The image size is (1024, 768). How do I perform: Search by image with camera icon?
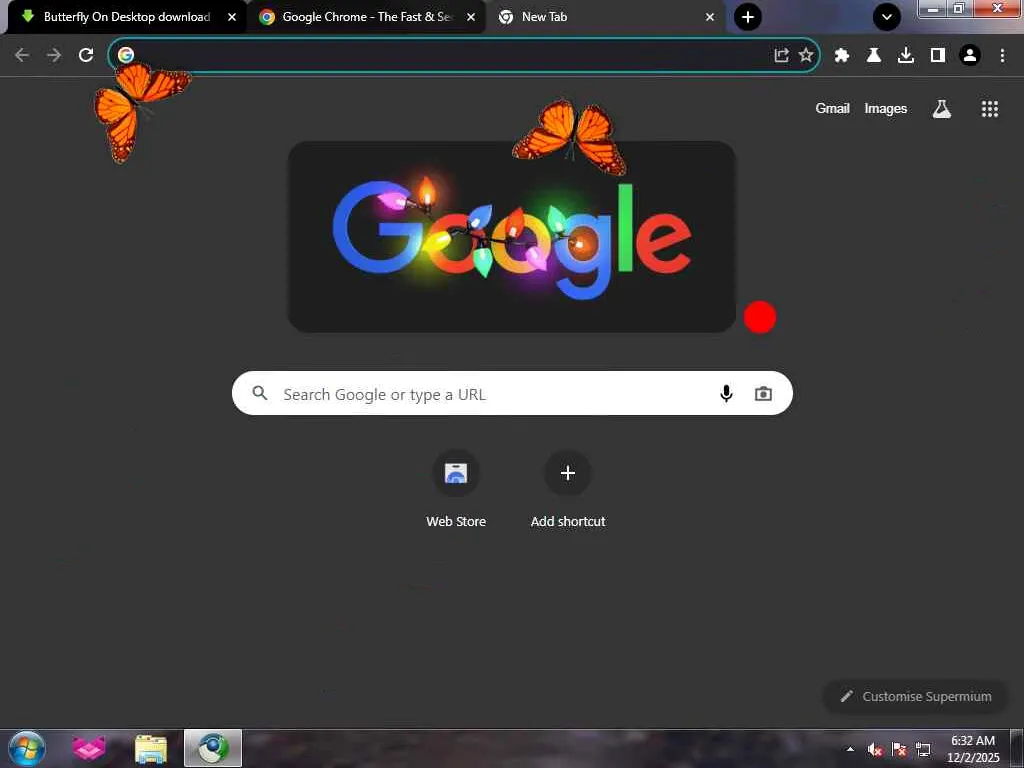(x=763, y=394)
